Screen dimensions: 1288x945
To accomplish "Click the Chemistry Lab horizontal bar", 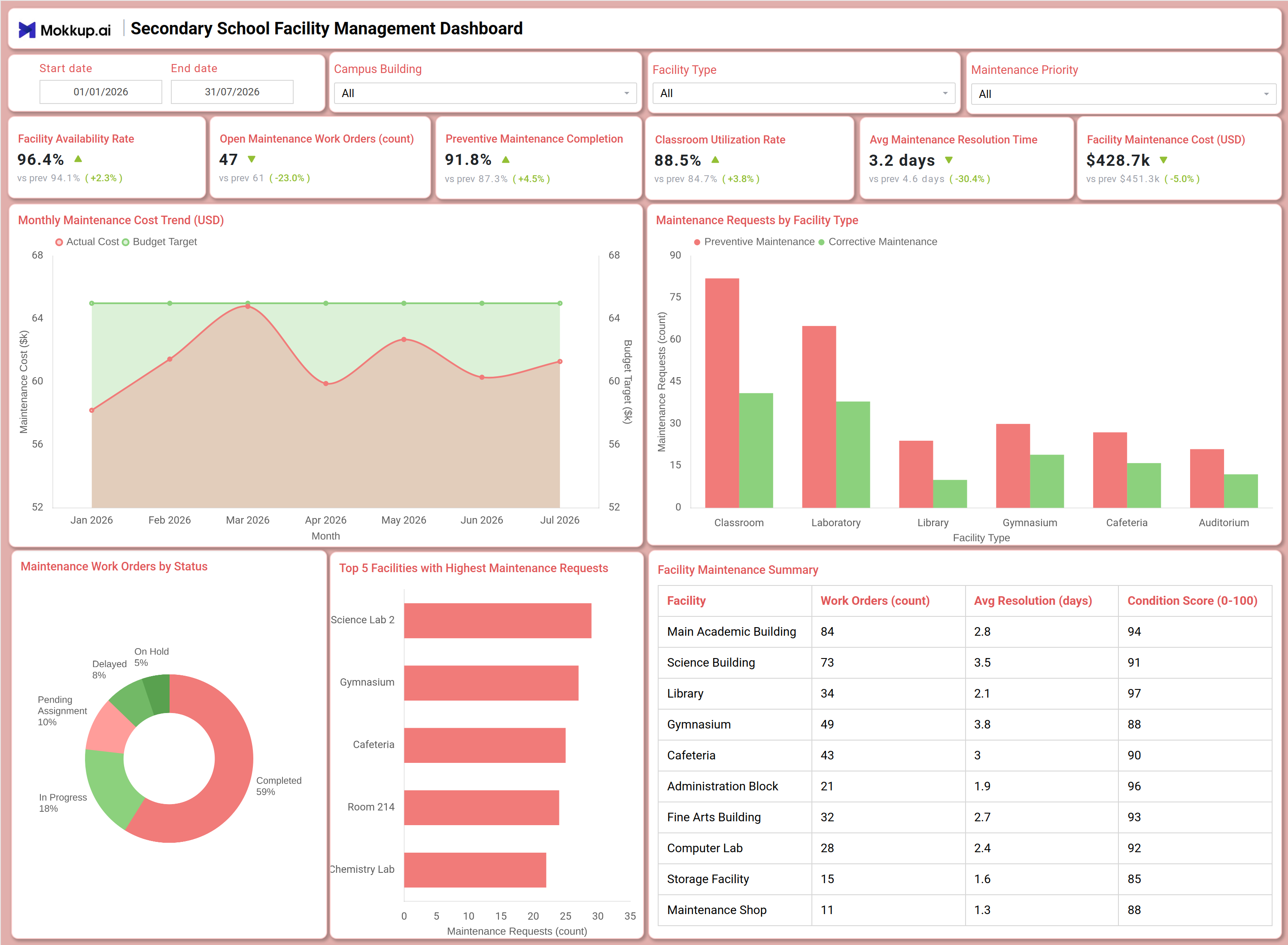I will click(x=475, y=870).
